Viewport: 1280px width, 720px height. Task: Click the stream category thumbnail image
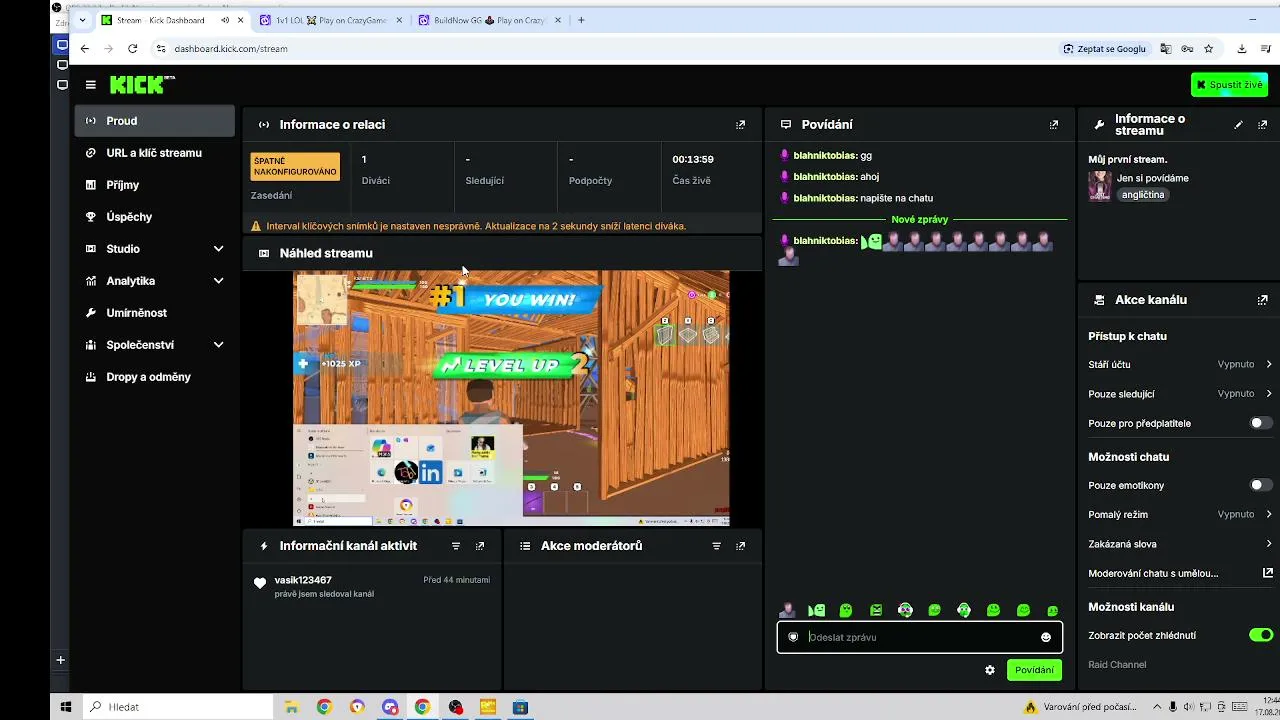coord(1100,186)
